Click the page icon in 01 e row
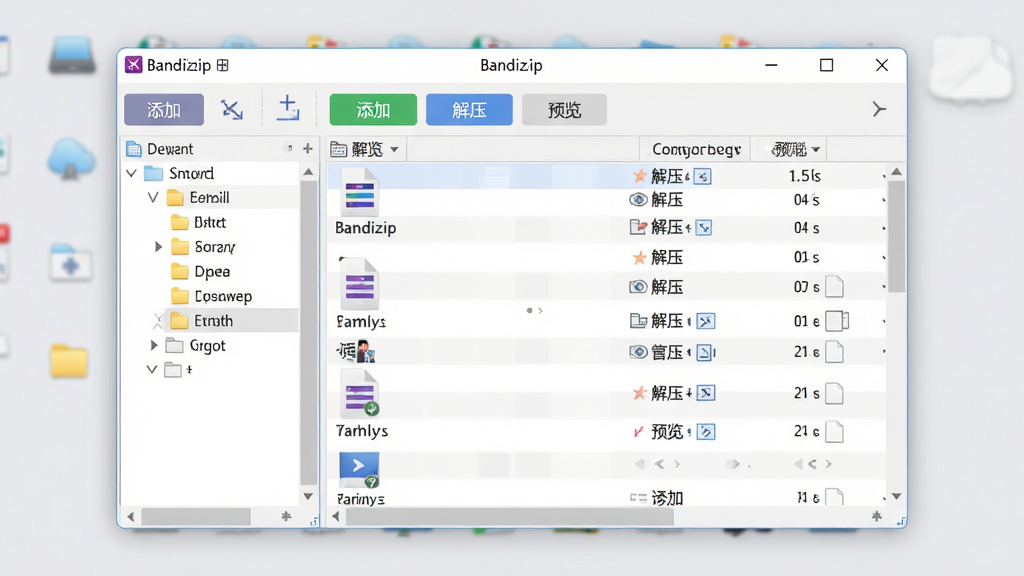The width and height of the screenshot is (1024, 576). click(837, 321)
